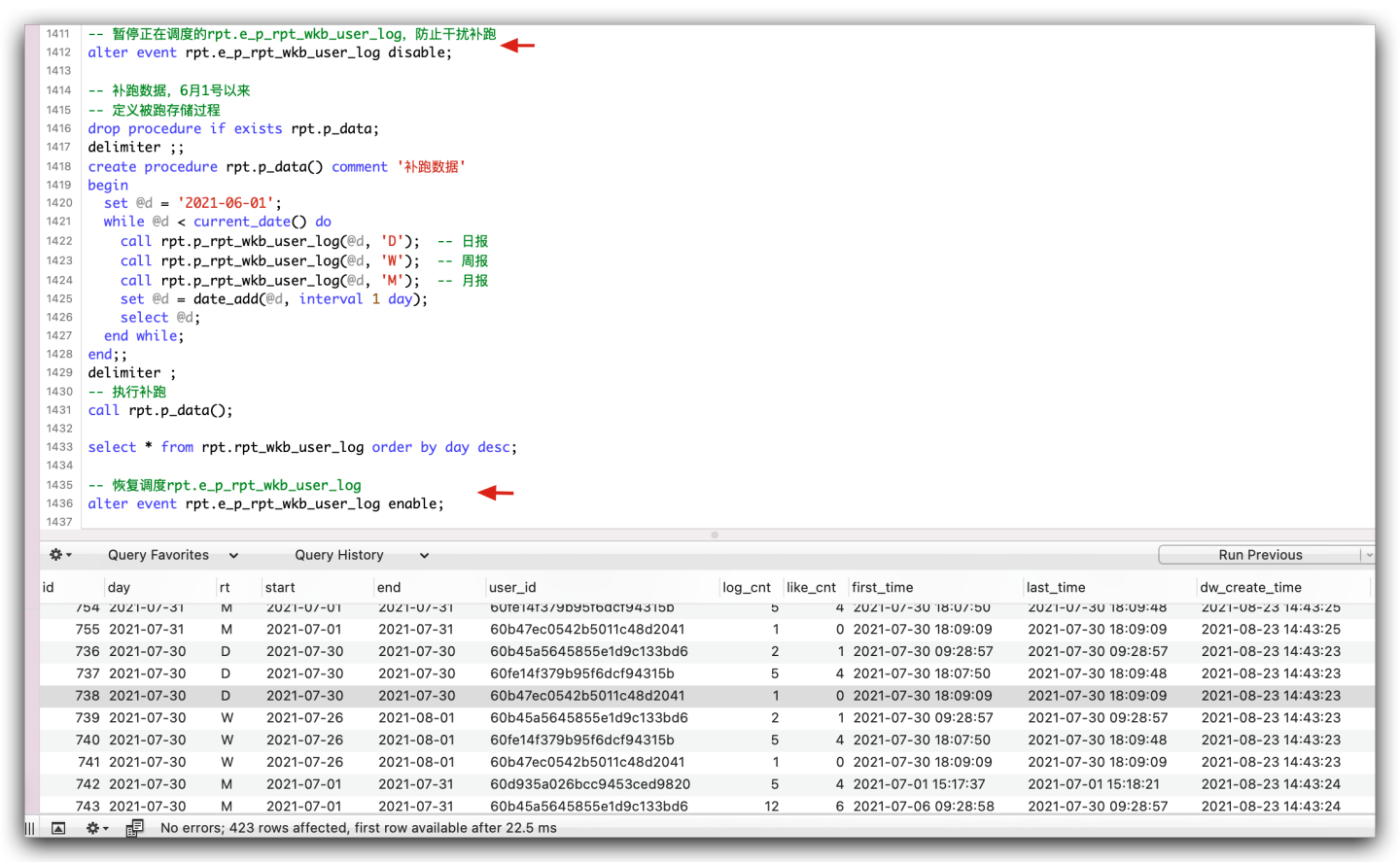Image resolution: width=1400 pixels, height=862 pixels.
Task: Click the status message 'No errors; 423 rows affected'
Action: pos(359,828)
